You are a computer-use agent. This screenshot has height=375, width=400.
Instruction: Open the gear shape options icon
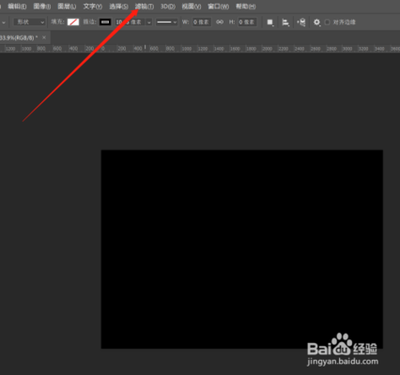point(317,22)
